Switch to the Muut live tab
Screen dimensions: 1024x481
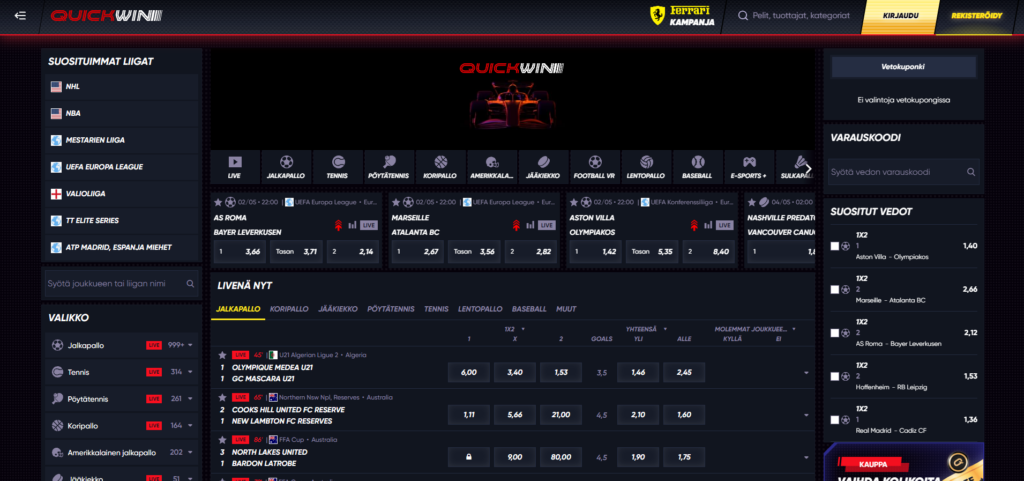pyautogui.click(x=566, y=309)
